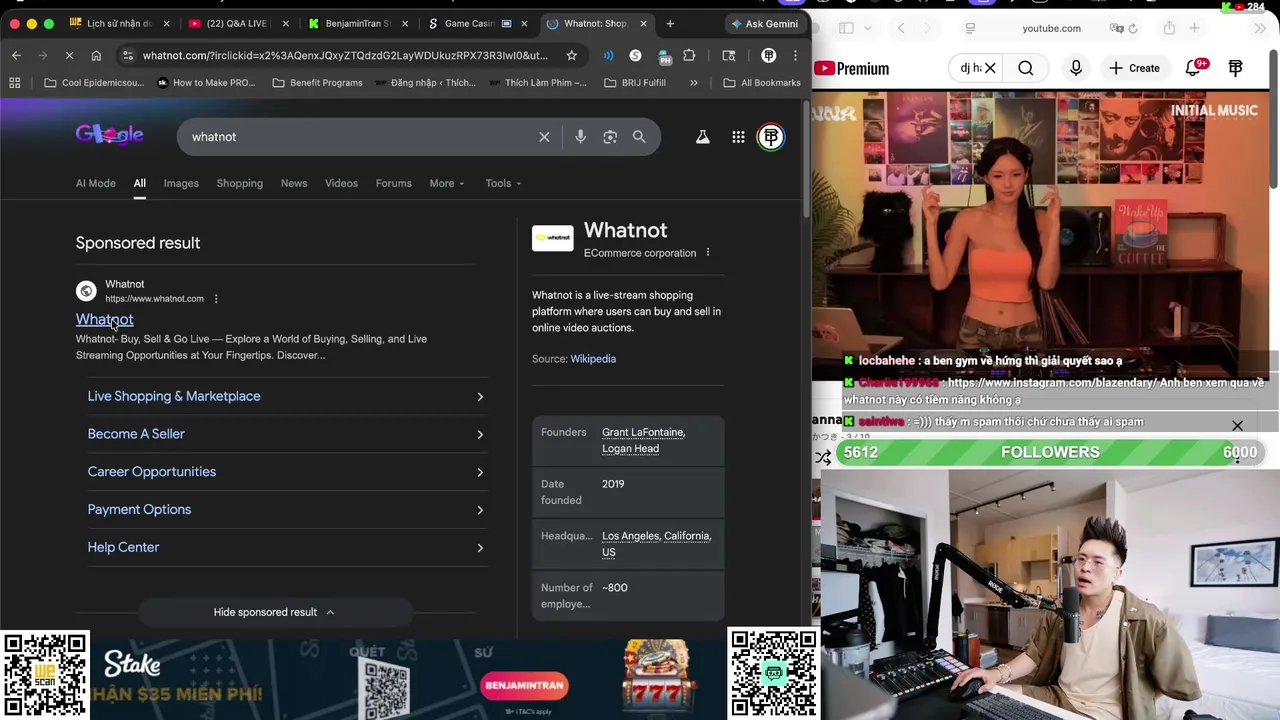Open YouTube notifications bell
This screenshot has width=1280, height=720.
click(1194, 68)
